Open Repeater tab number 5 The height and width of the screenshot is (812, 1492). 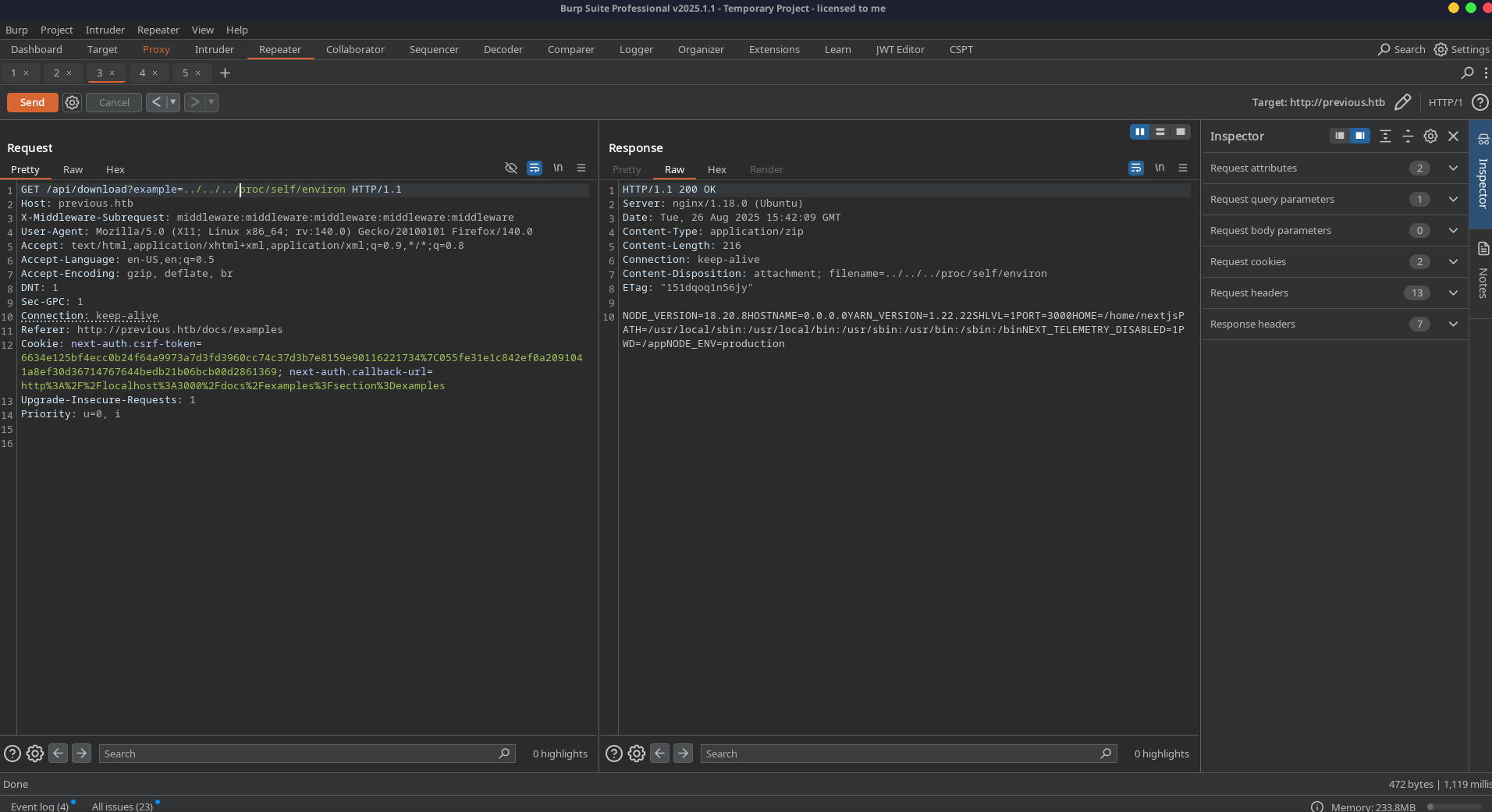pyautogui.click(x=186, y=73)
